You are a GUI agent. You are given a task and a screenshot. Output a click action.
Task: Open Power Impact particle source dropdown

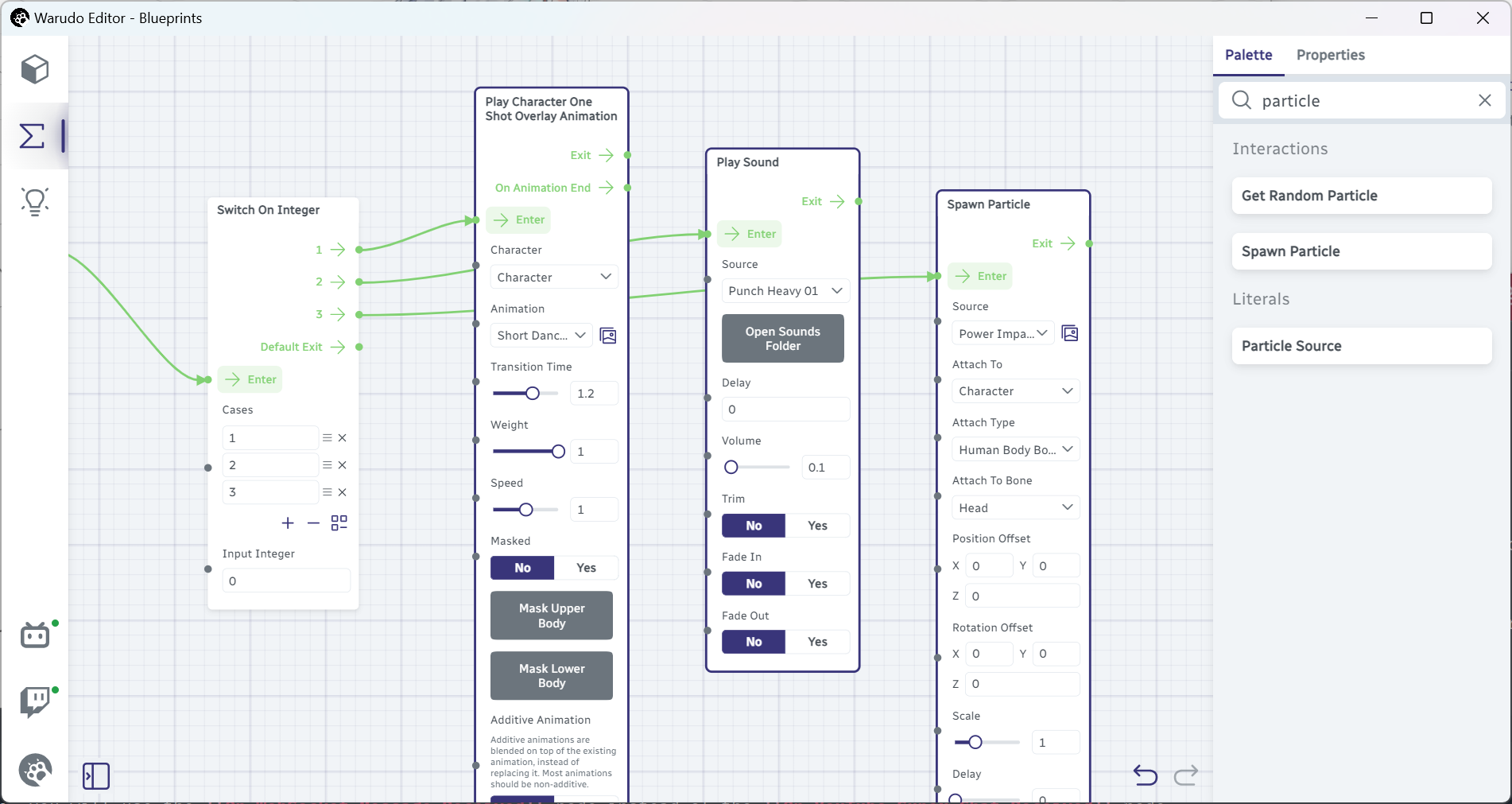(1003, 333)
